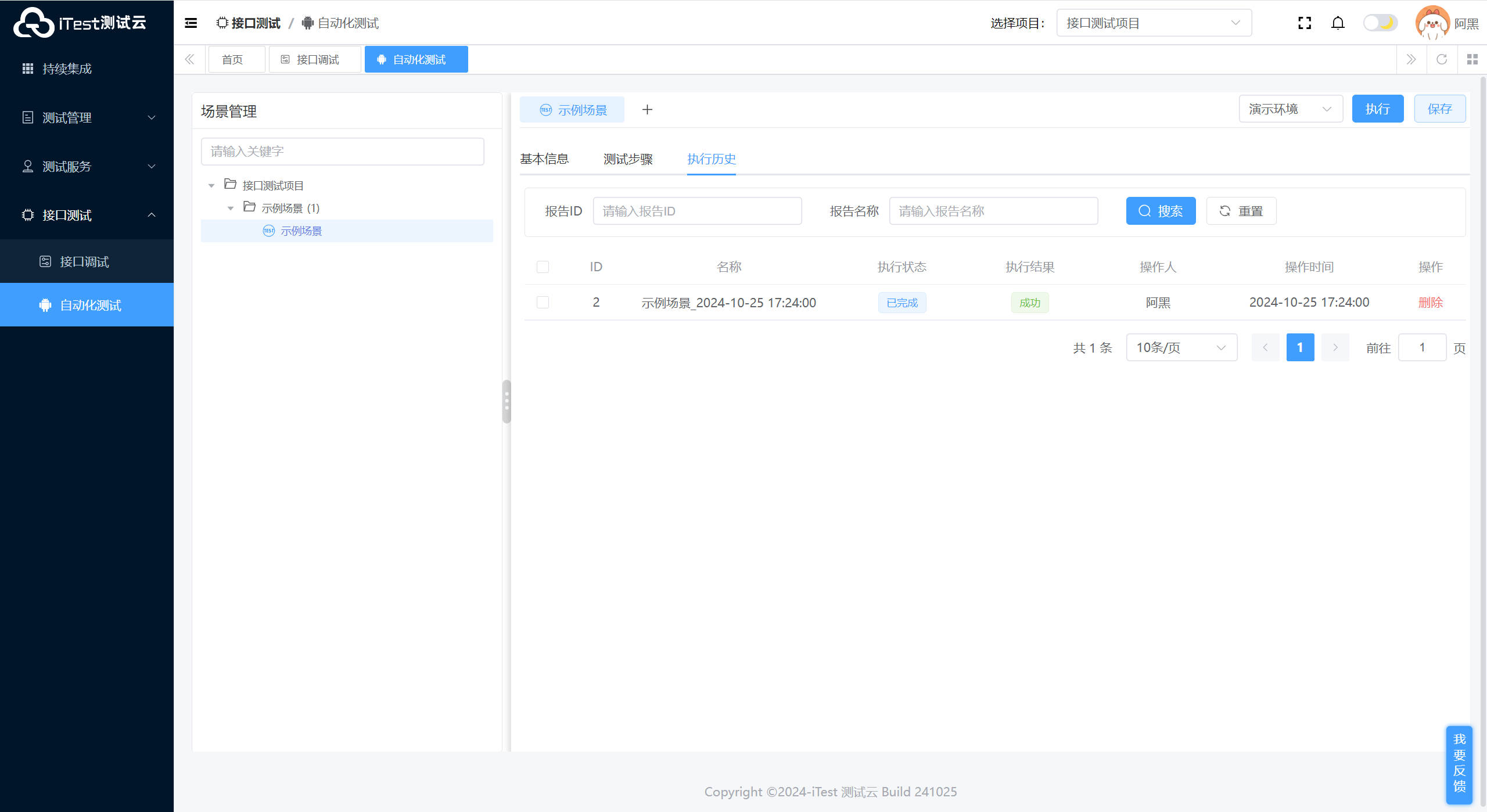Viewport: 1487px width, 812px height.
Task: Add a new scene with plus icon
Action: point(647,110)
